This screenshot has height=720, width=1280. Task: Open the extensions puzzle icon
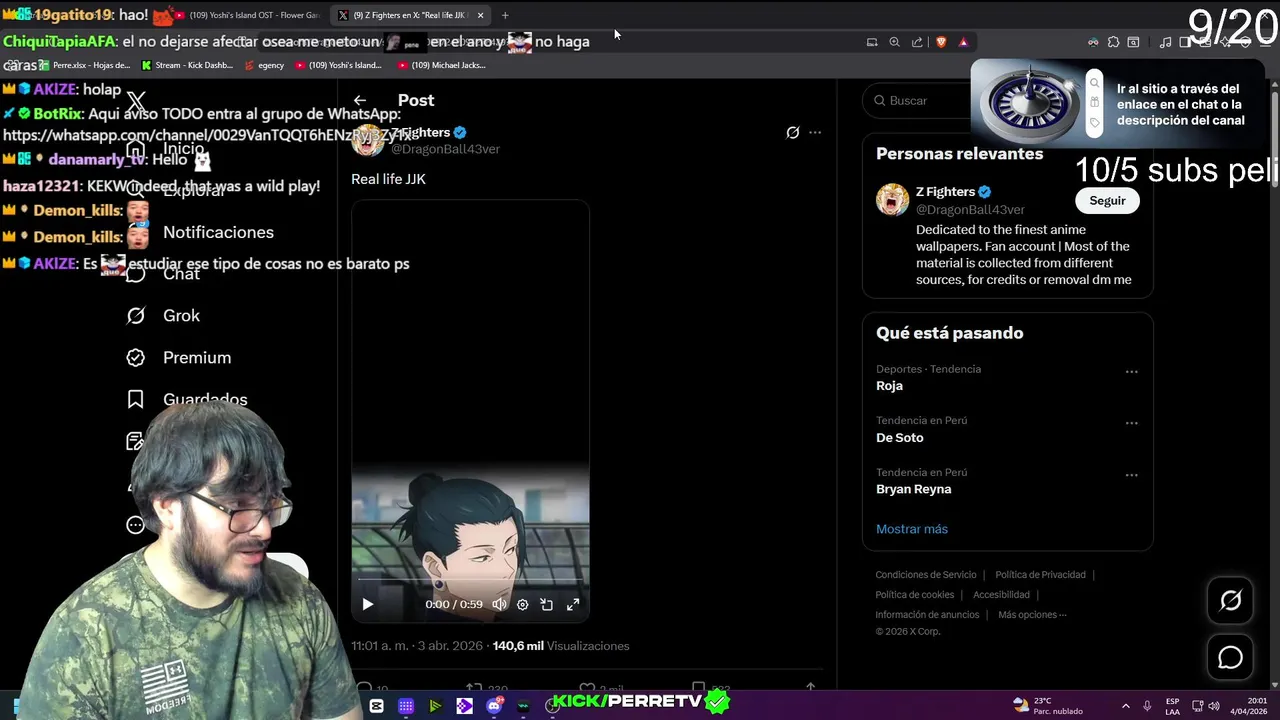1113,42
